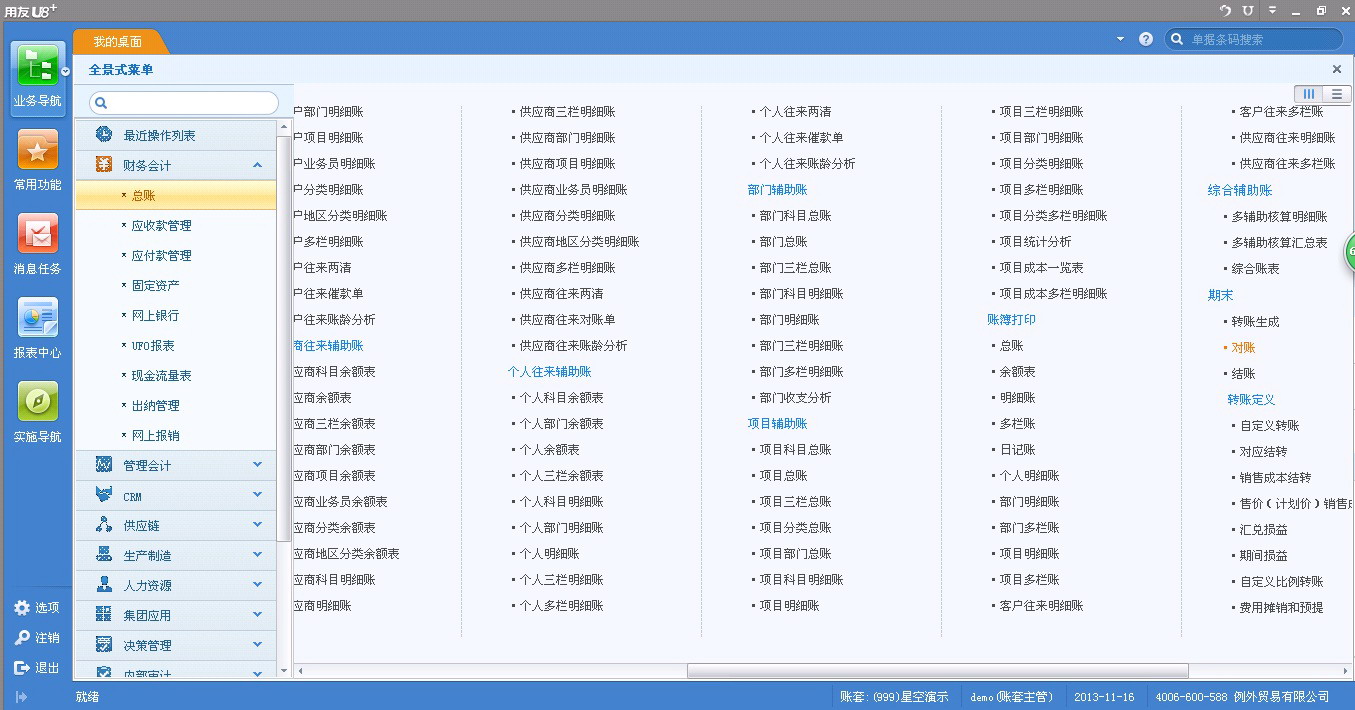Click the collapse sidebar arrow at bottom-left

[x=22, y=697]
